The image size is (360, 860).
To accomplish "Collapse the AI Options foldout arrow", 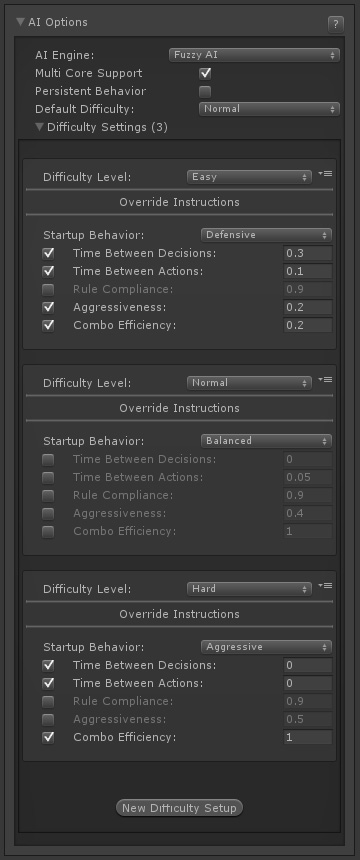I will [x=21, y=22].
